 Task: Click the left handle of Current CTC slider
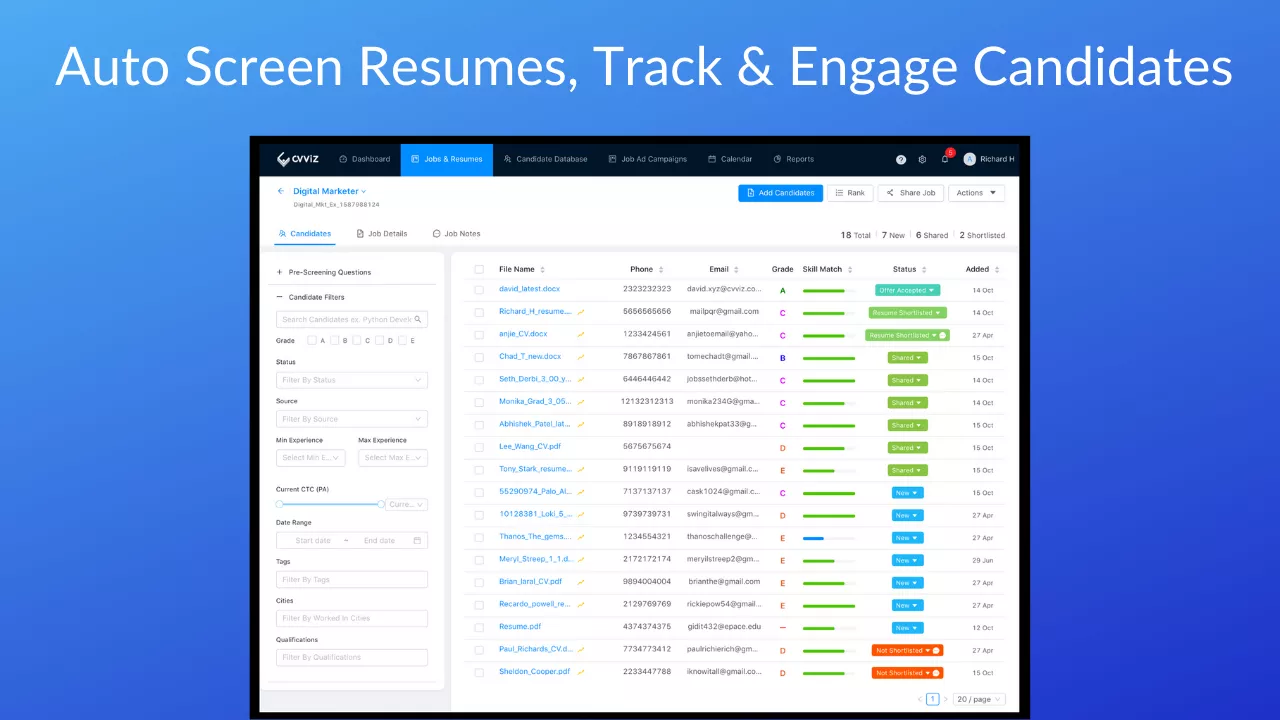click(x=280, y=504)
